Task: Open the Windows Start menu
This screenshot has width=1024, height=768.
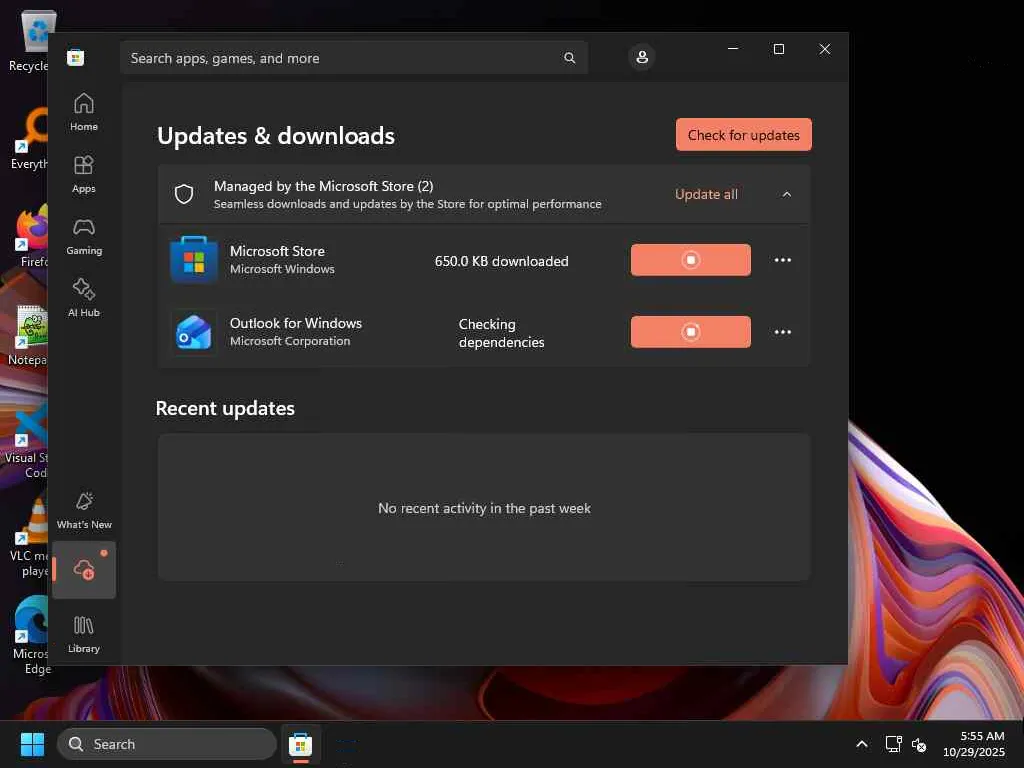Action: click(32, 744)
